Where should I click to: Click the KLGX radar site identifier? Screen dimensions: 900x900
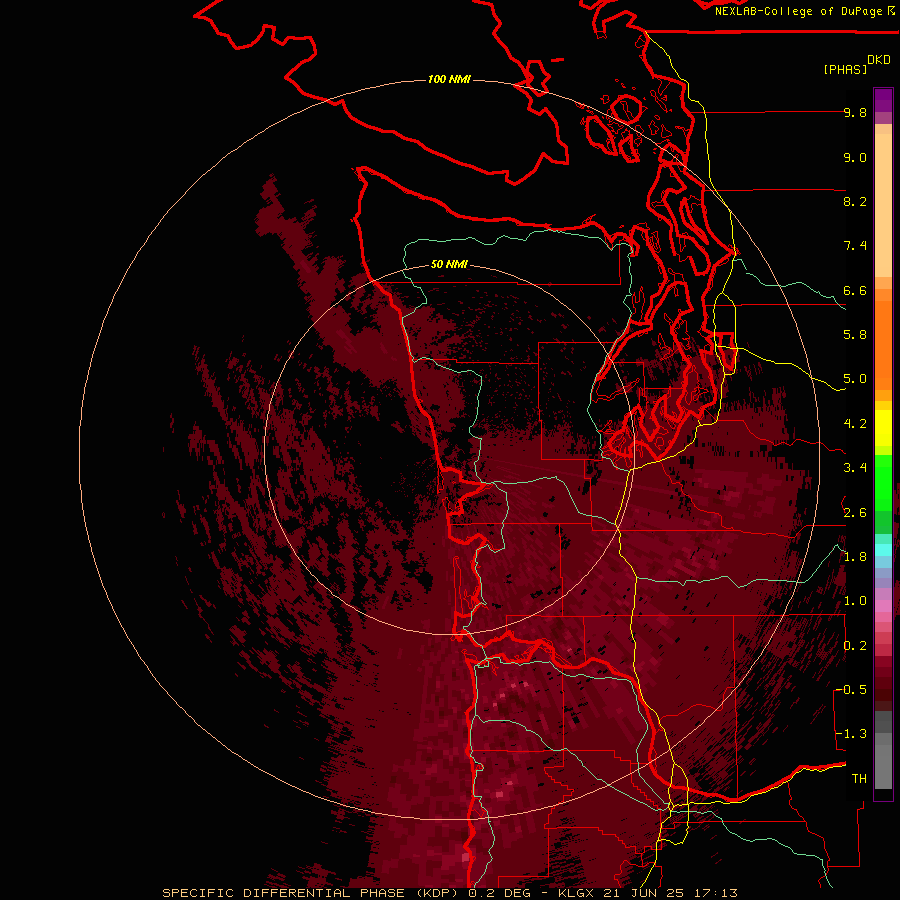(577, 893)
